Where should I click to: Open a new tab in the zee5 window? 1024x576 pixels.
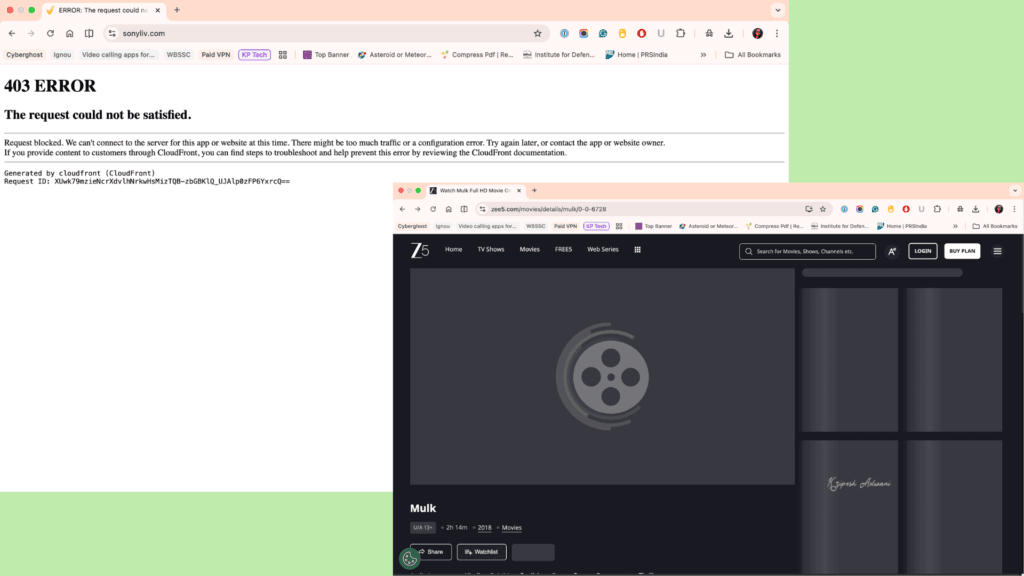coord(534,191)
